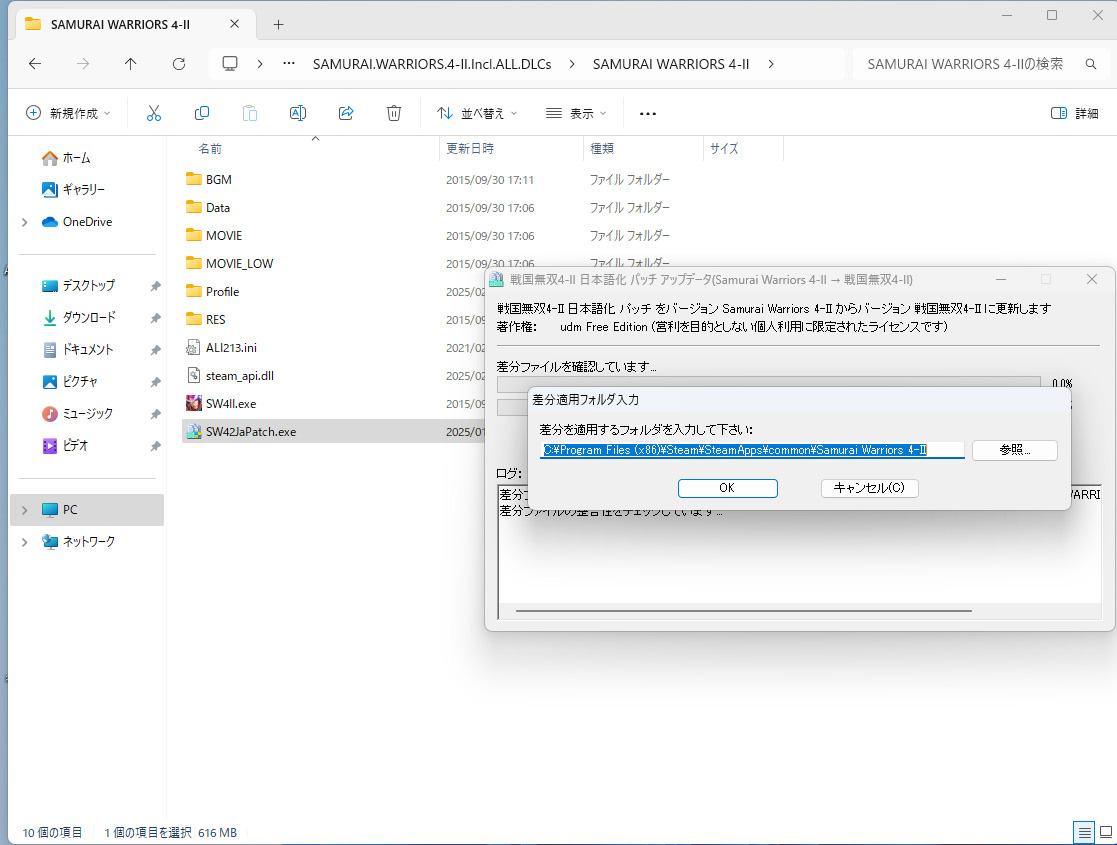Open デスクトップ in quick access
This screenshot has height=845, width=1117.
(x=78, y=286)
